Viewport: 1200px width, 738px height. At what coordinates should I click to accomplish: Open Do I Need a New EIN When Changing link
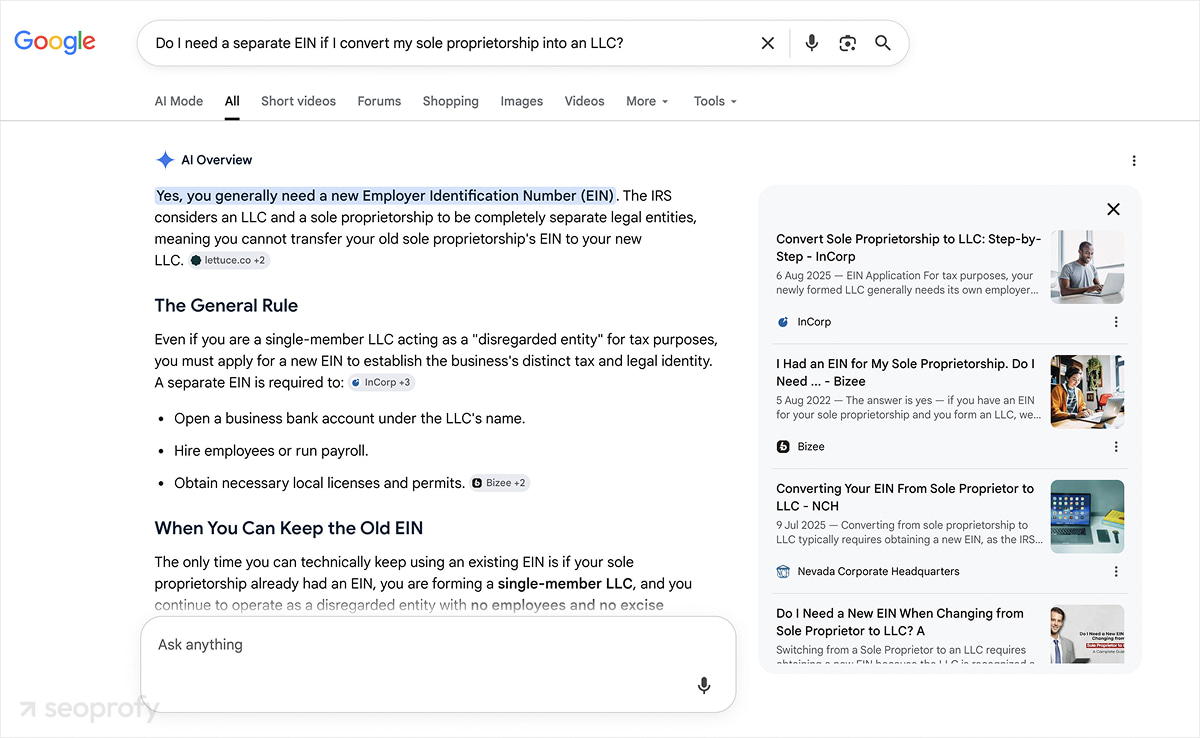coord(900,622)
